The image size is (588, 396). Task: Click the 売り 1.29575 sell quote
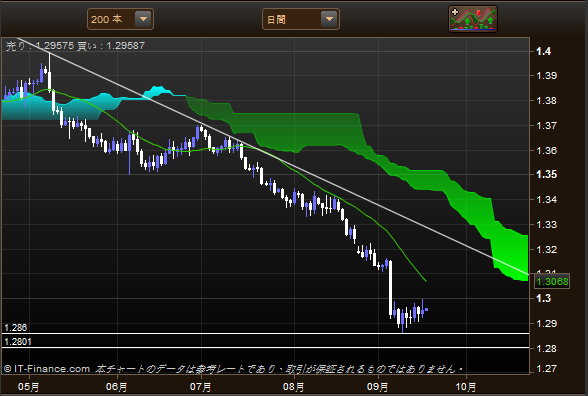tap(40, 46)
